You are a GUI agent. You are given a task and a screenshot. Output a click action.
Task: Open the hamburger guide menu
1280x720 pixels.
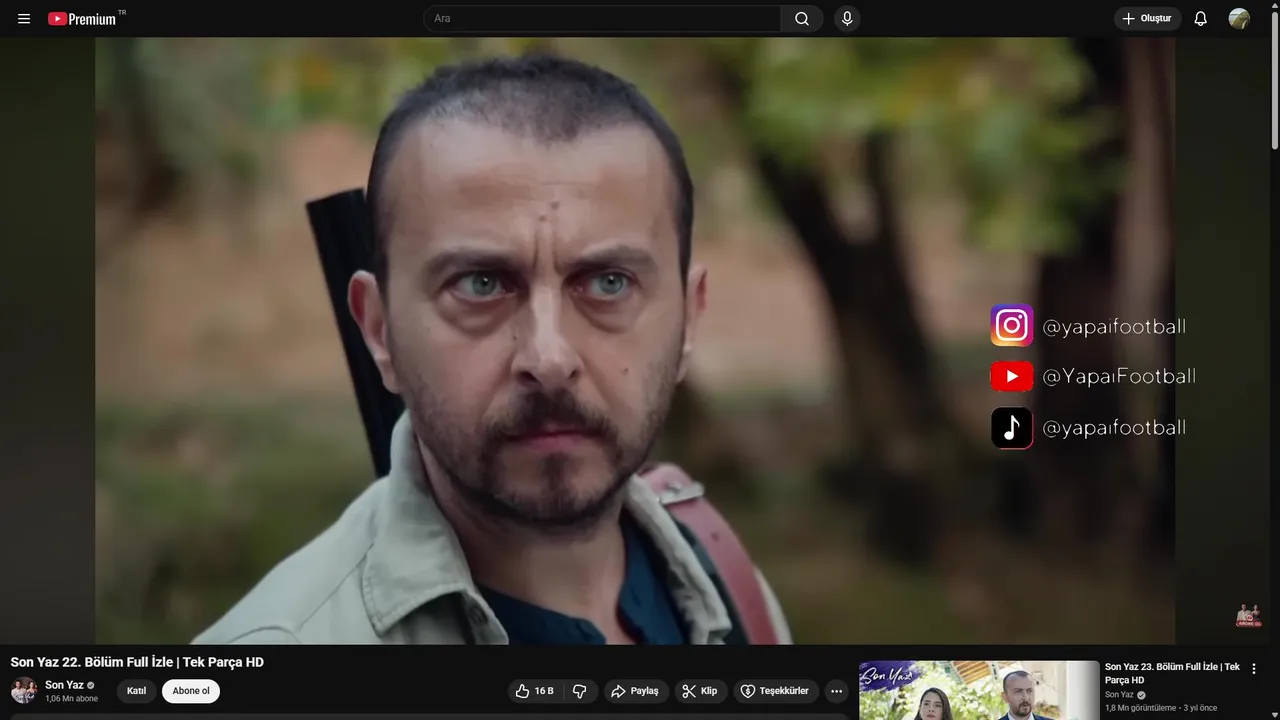click(24, 19)
